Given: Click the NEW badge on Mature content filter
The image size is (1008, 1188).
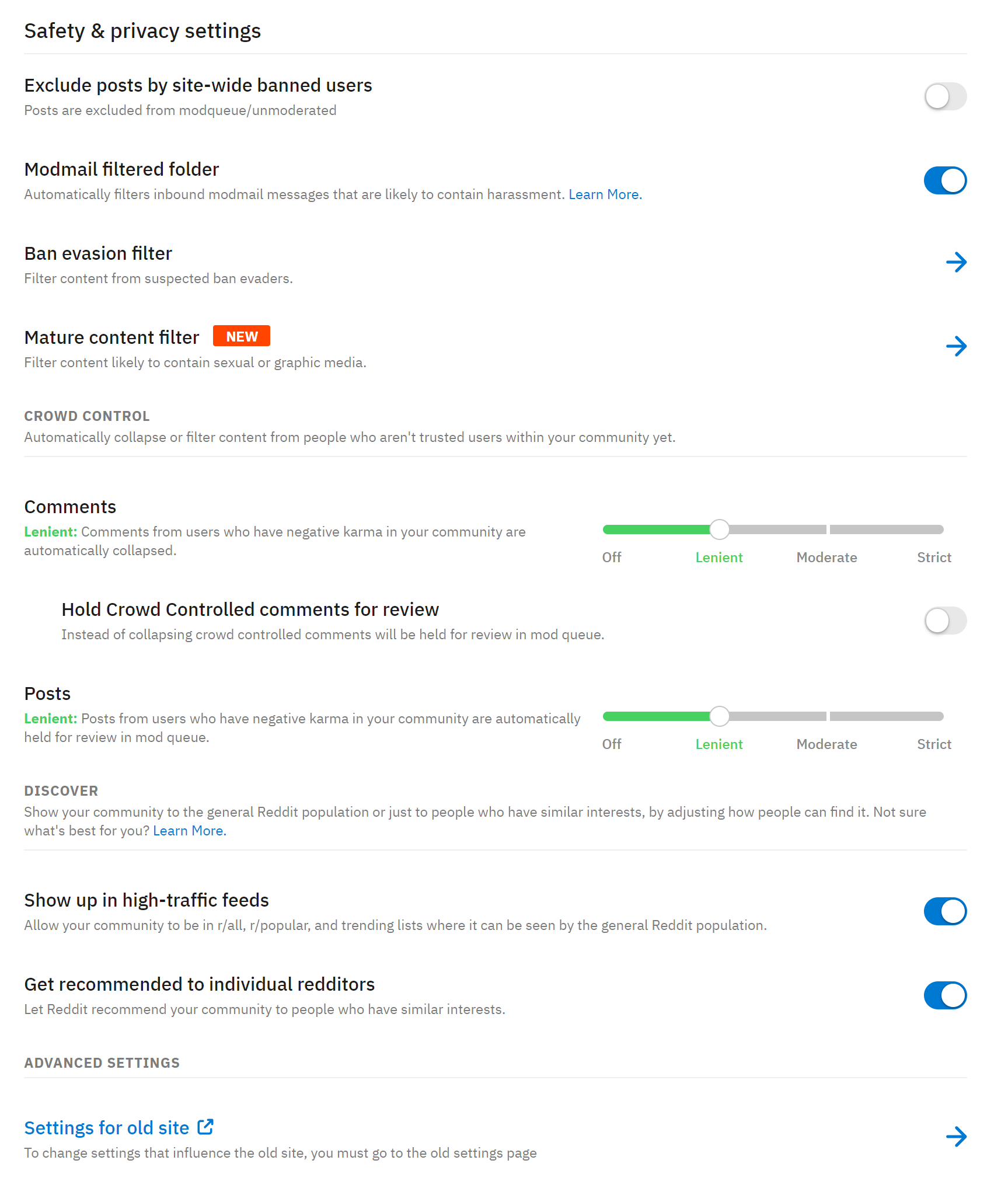Looking at the screenshot, I should (x=242, y=336).
